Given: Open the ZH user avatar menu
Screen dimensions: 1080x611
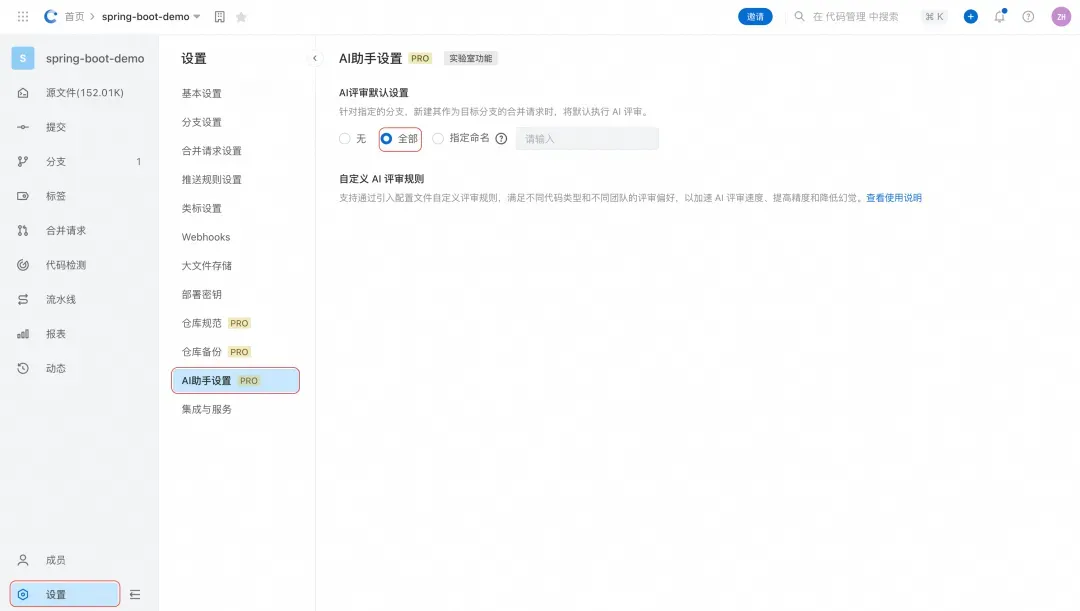Looking at the screenshot, I should [1061, 17].
